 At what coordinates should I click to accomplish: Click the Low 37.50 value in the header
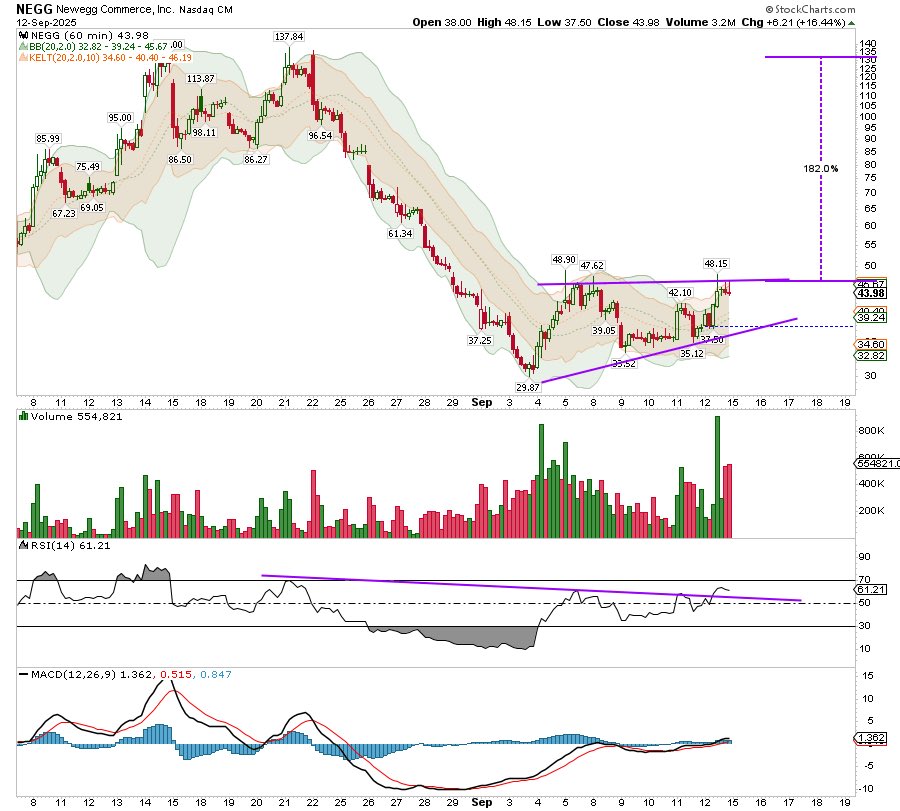point(564,22)
